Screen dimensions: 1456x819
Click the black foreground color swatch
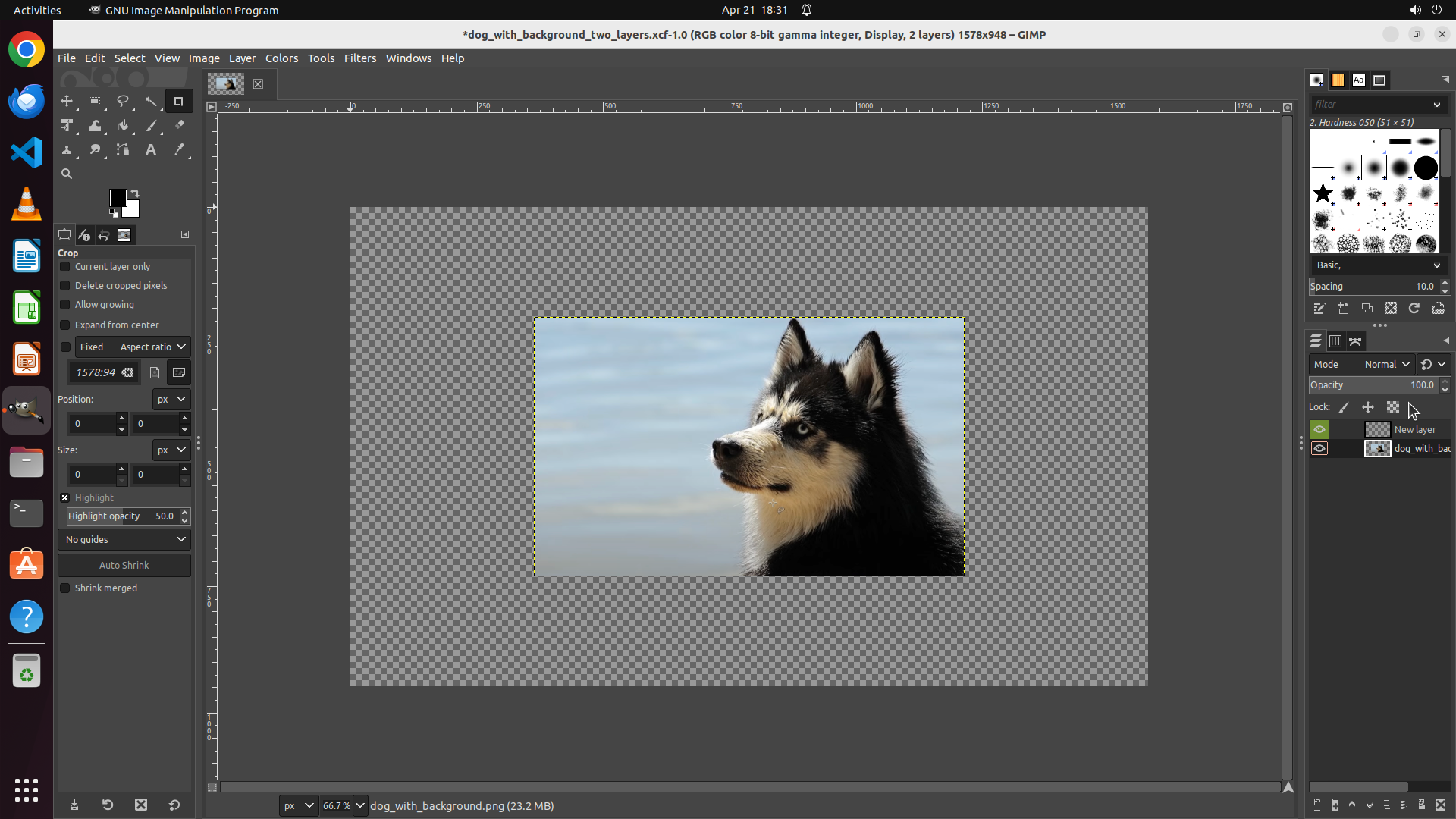point(118,198)
